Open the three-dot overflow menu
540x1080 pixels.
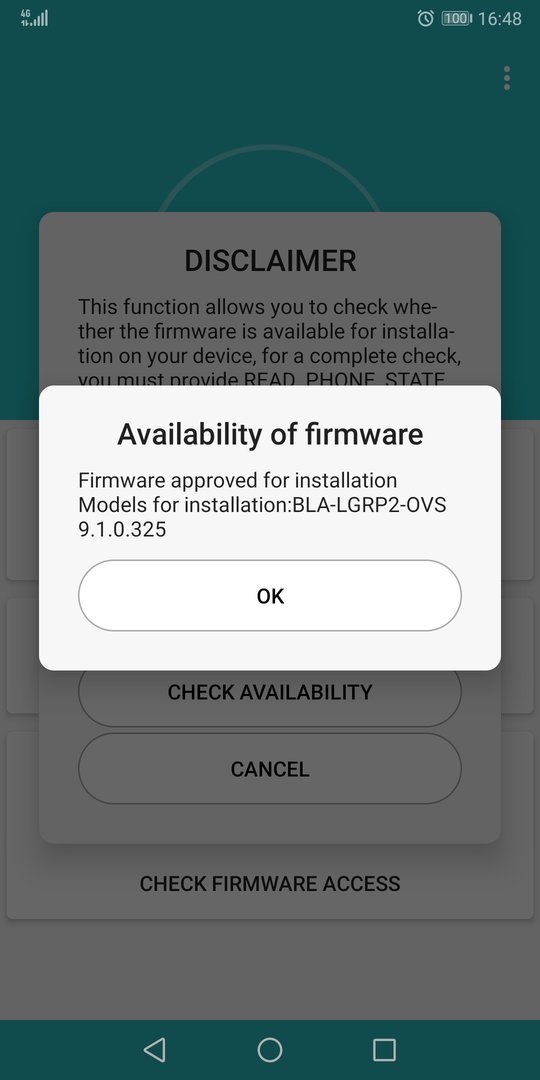pyautogui.click(x=507, y=79)
